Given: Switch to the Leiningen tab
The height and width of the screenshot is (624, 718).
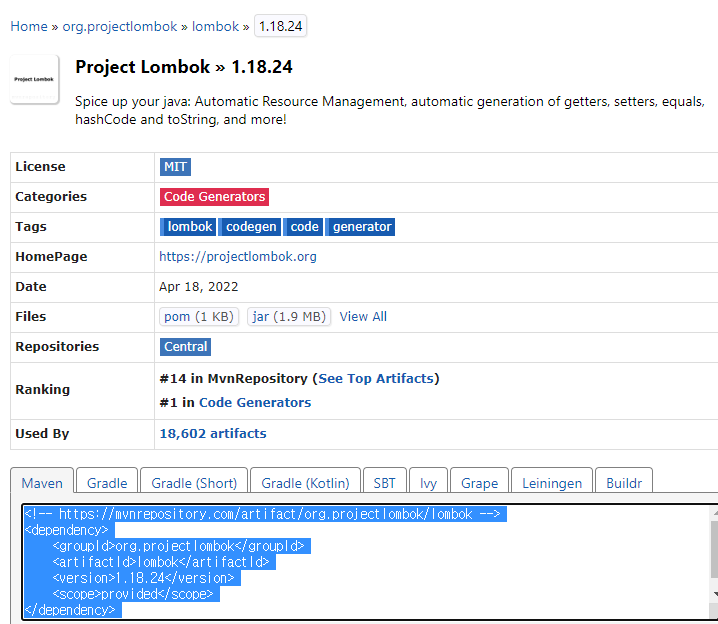Looking at the screenshot, I should (552, 483).
